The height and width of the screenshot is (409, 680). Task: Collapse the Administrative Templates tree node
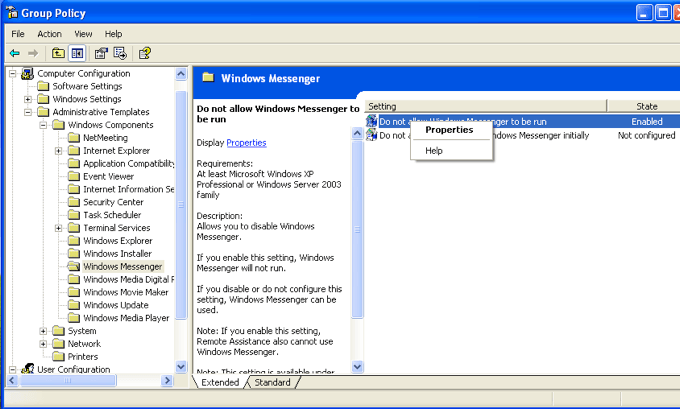[28, 113]
